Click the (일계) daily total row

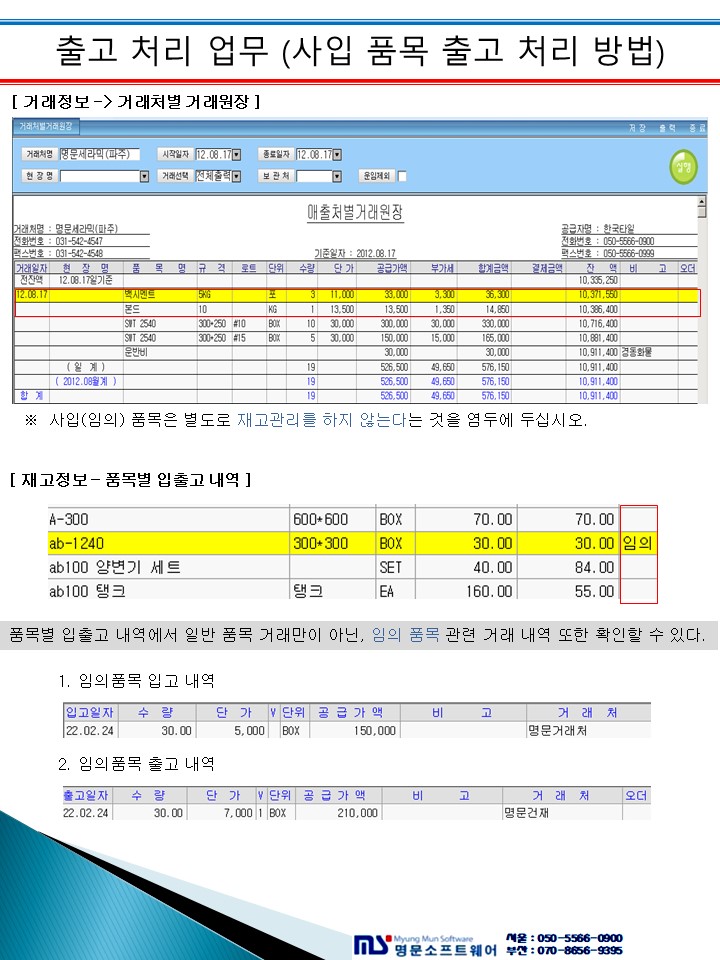(356, 367)
